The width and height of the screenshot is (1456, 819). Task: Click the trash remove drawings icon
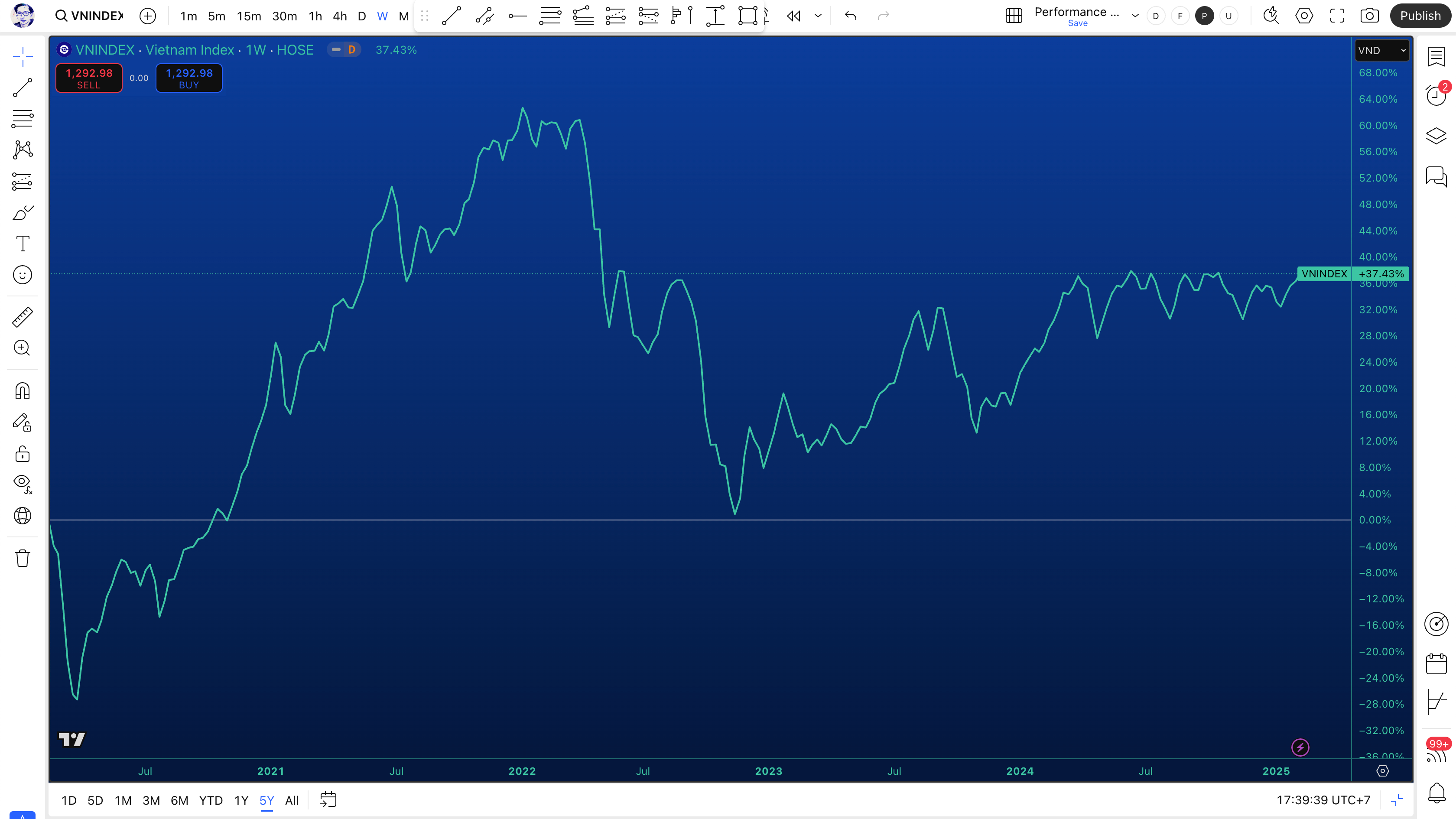(23, 558)
